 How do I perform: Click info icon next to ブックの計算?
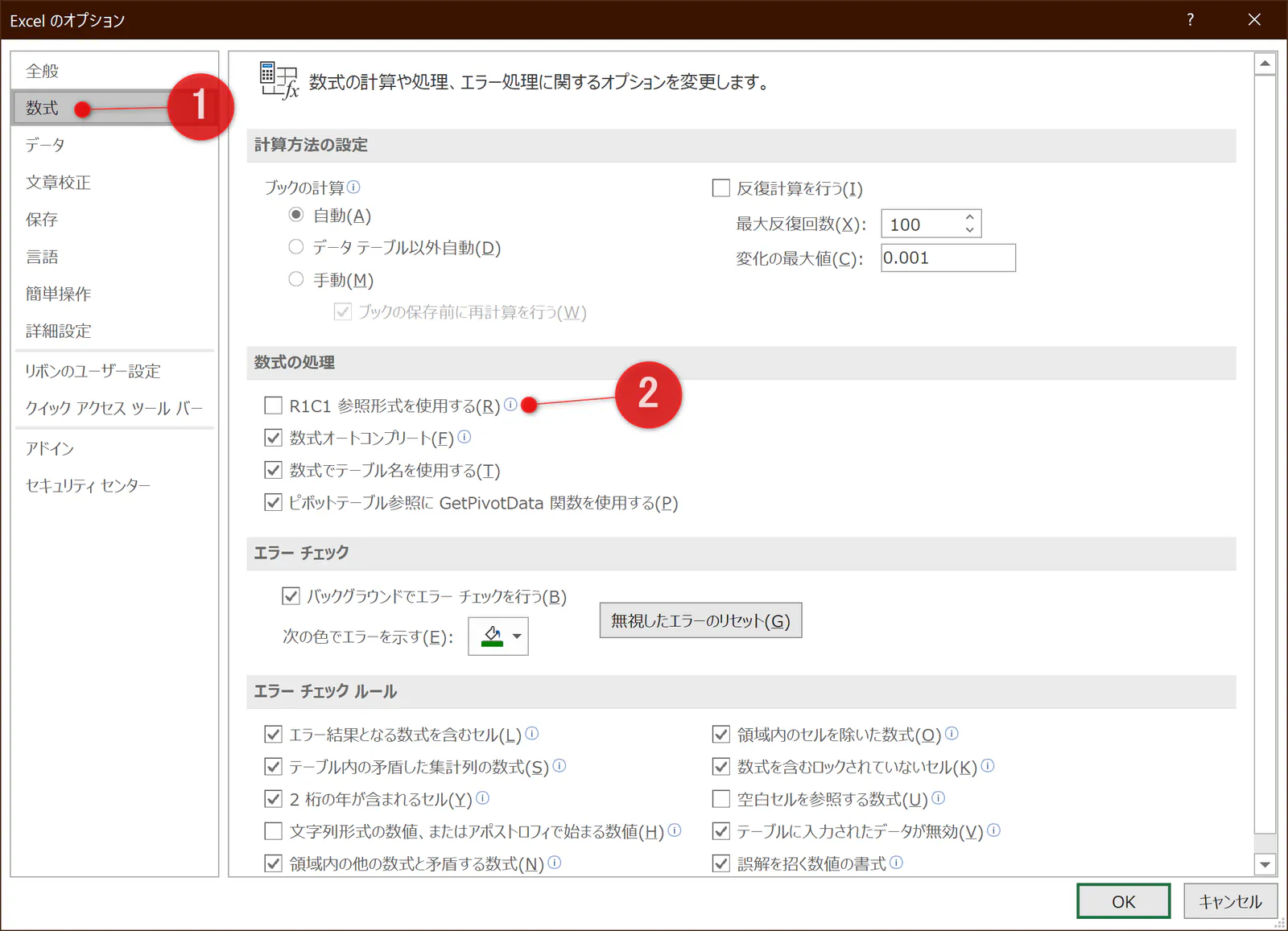pyautogui.click(x=353, y=187)
